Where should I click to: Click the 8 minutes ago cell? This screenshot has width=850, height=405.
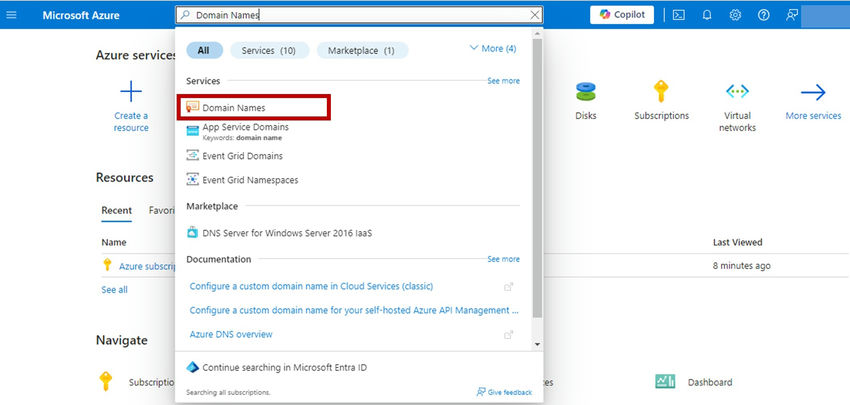pyautogui.click(x=741, y=266)
